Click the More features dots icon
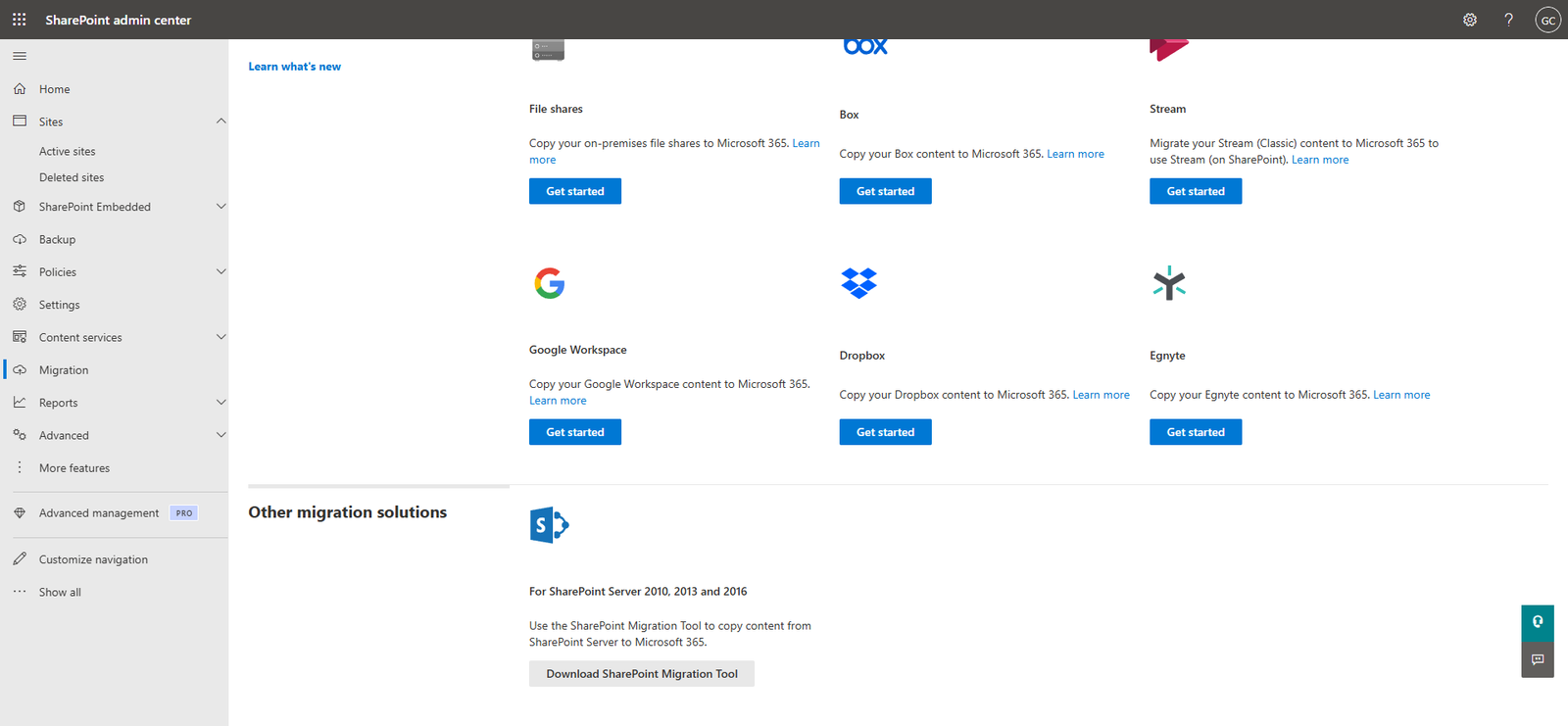Image resolution: width=1568 pixels, height=726 pixels. pyautogui.click(x=20, y=468)
